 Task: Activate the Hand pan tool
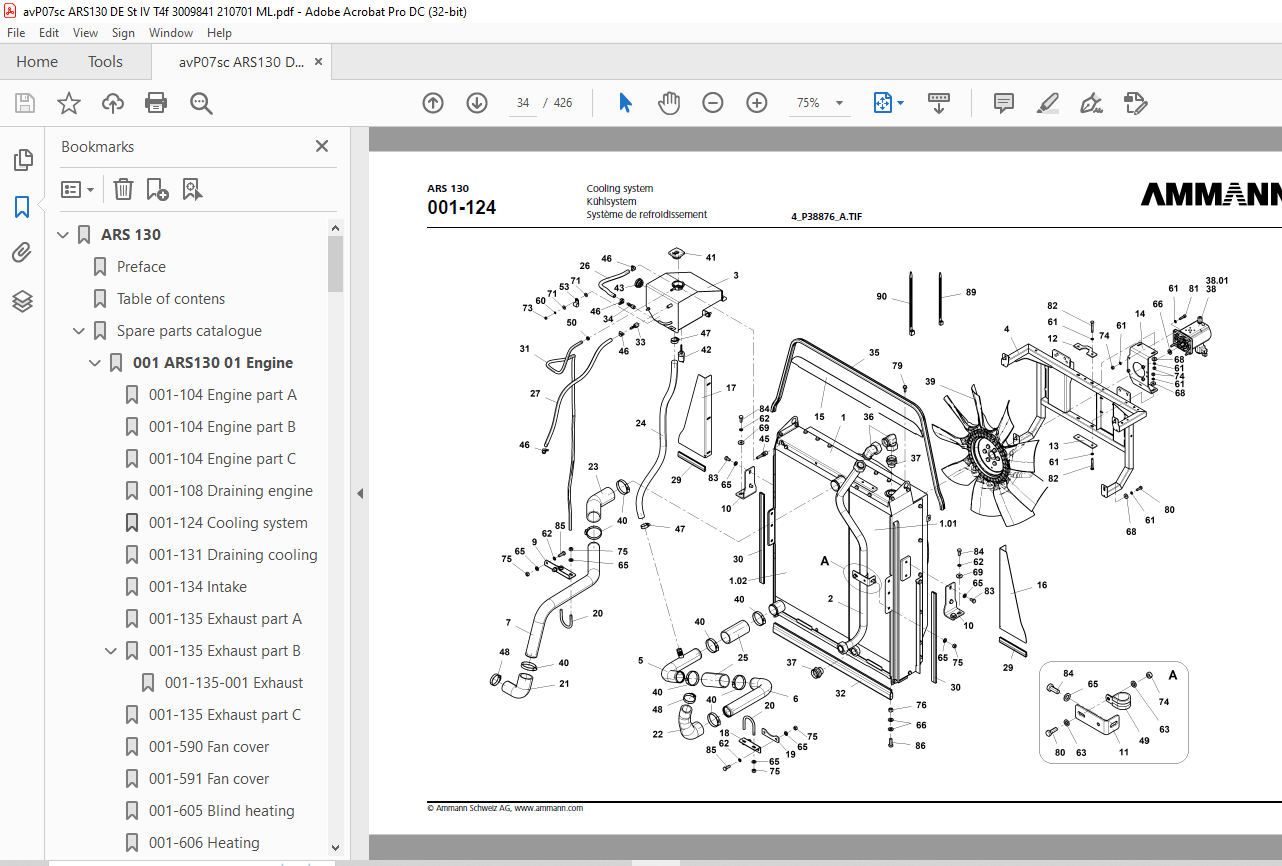669,103
